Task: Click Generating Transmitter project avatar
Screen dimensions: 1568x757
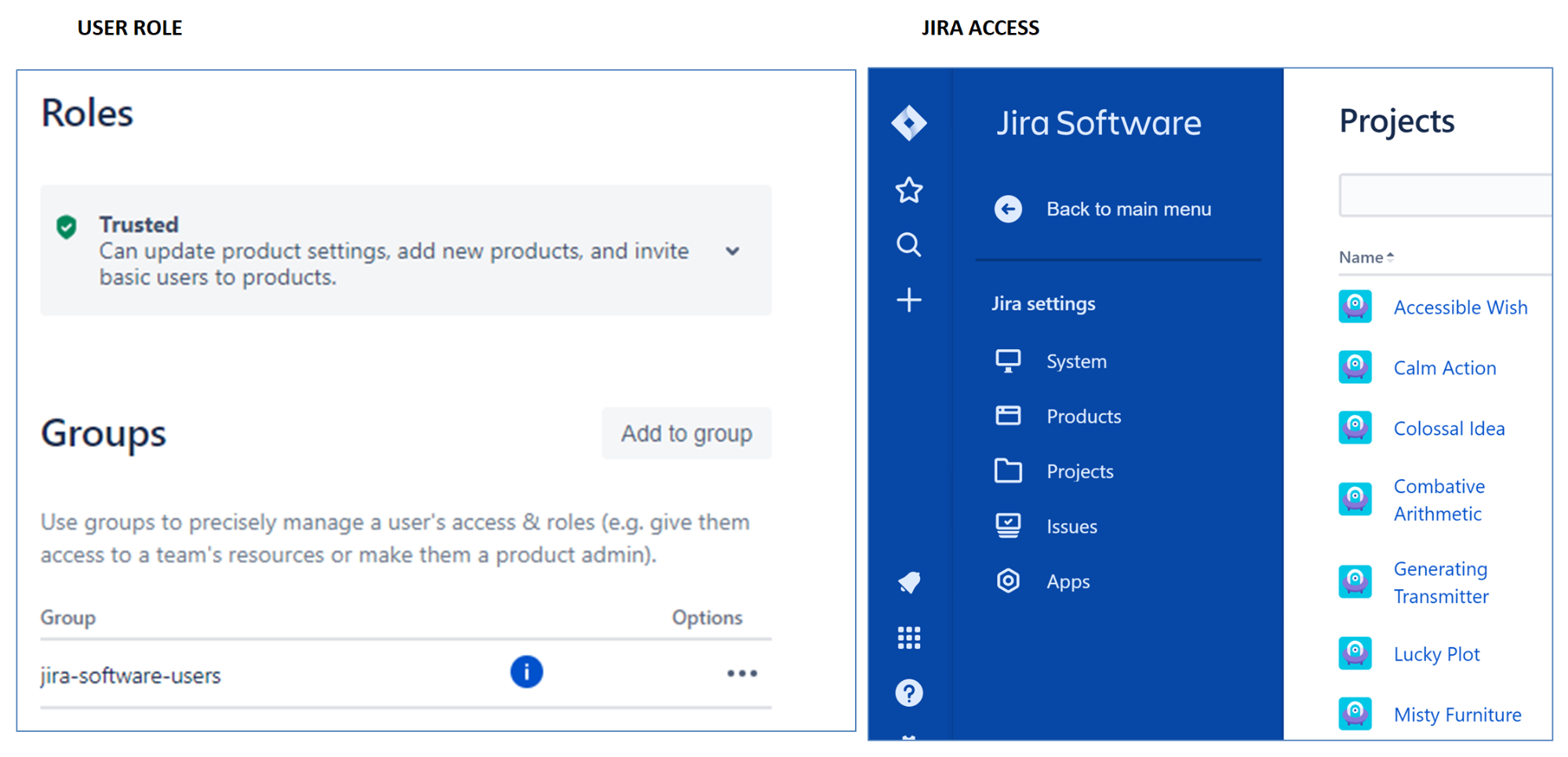Action: tap(1355, 581)
